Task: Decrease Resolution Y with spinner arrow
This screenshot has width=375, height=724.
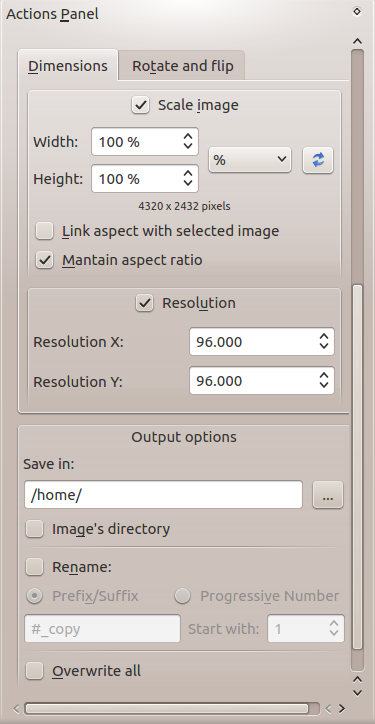Action: [324, 386]
